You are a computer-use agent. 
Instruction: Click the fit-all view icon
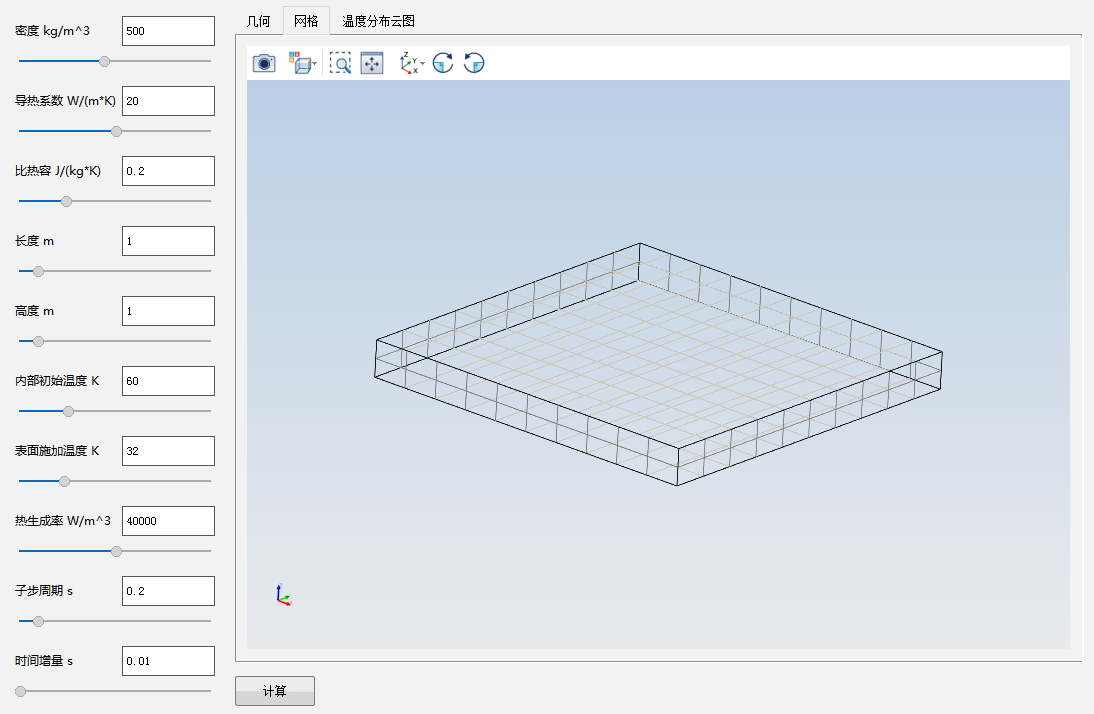click(x=372, y=64)
